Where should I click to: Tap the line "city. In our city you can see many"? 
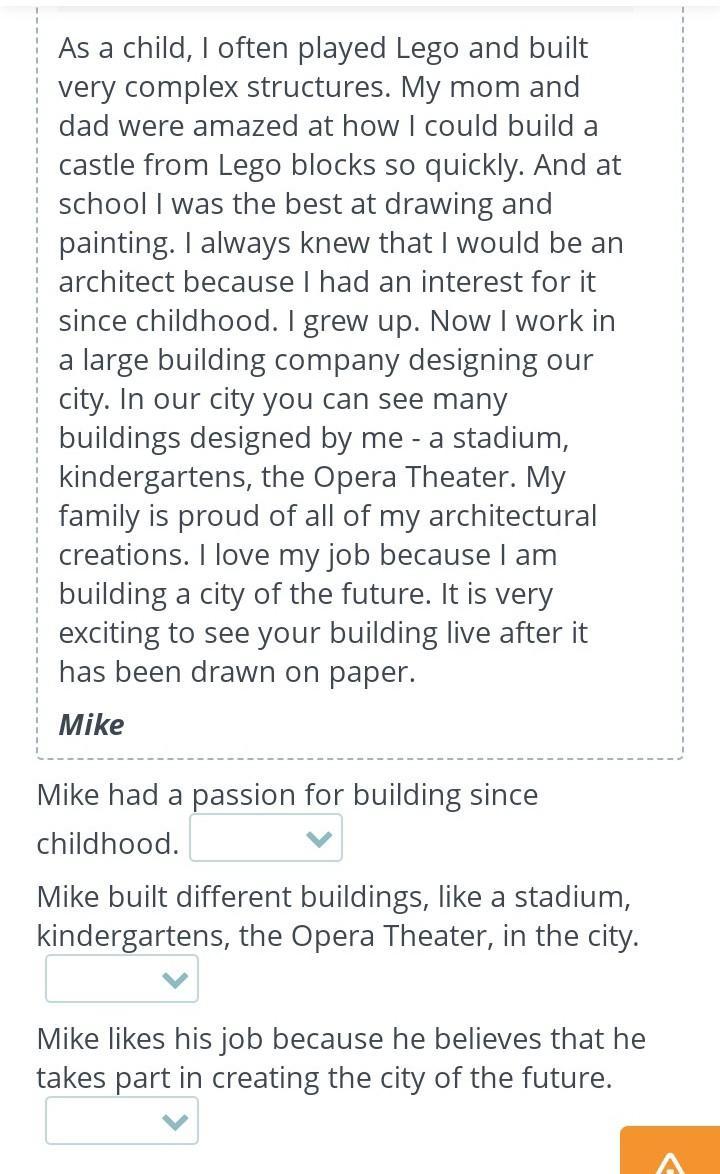point(283,399)
